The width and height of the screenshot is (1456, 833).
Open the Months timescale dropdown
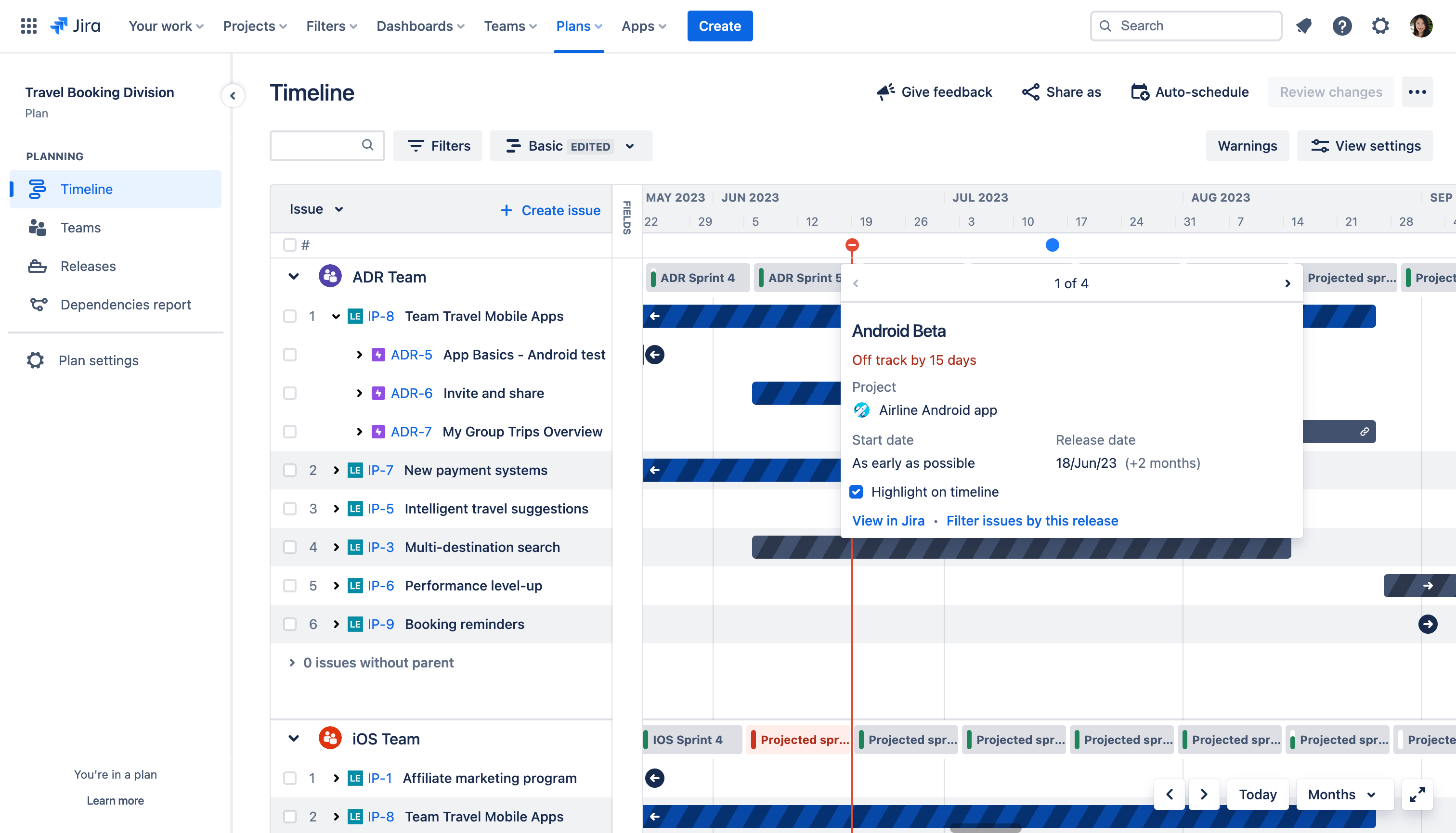click(x=1341, y=794)
